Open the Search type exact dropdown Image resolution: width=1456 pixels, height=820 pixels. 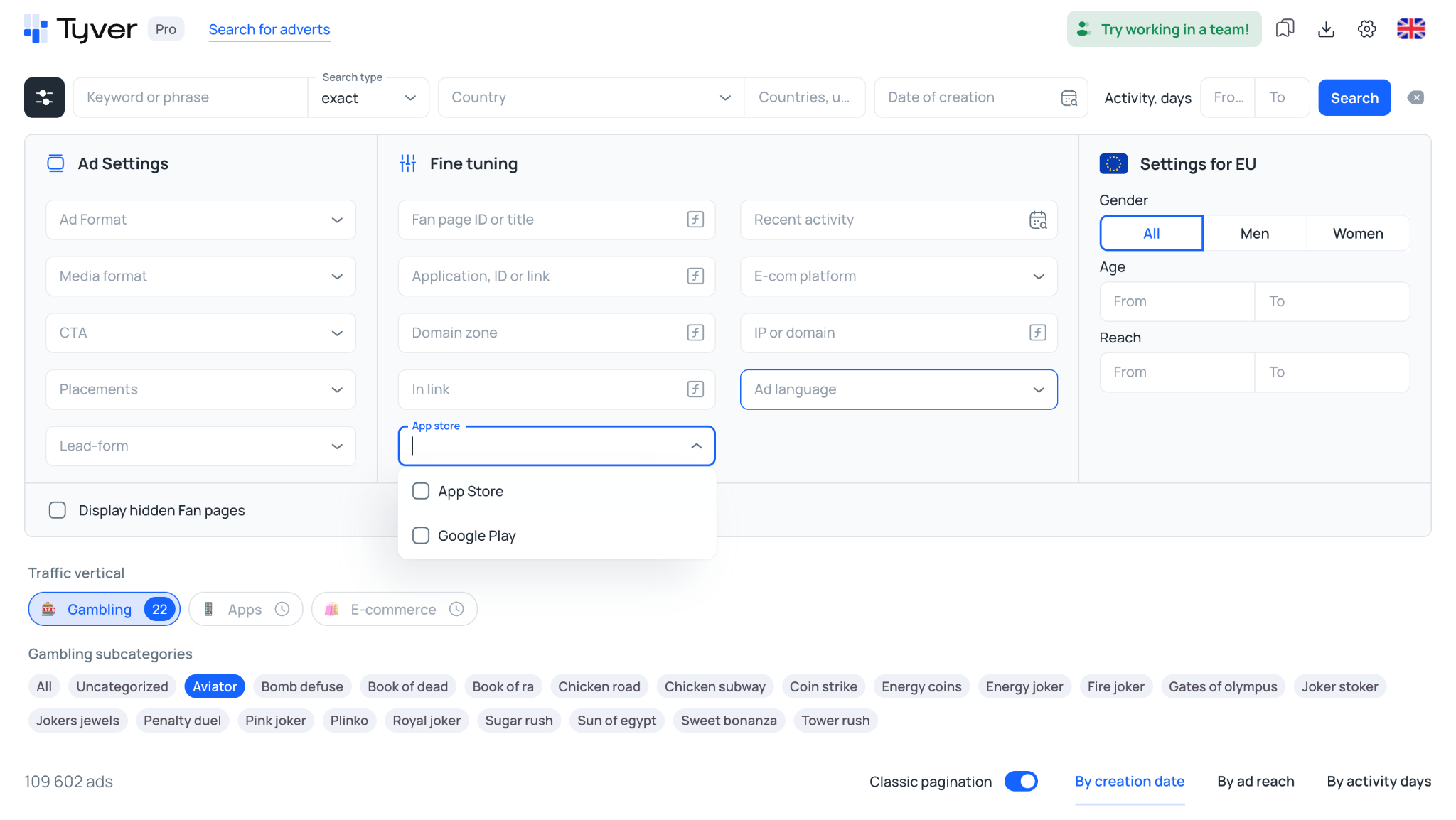[368, 97]
